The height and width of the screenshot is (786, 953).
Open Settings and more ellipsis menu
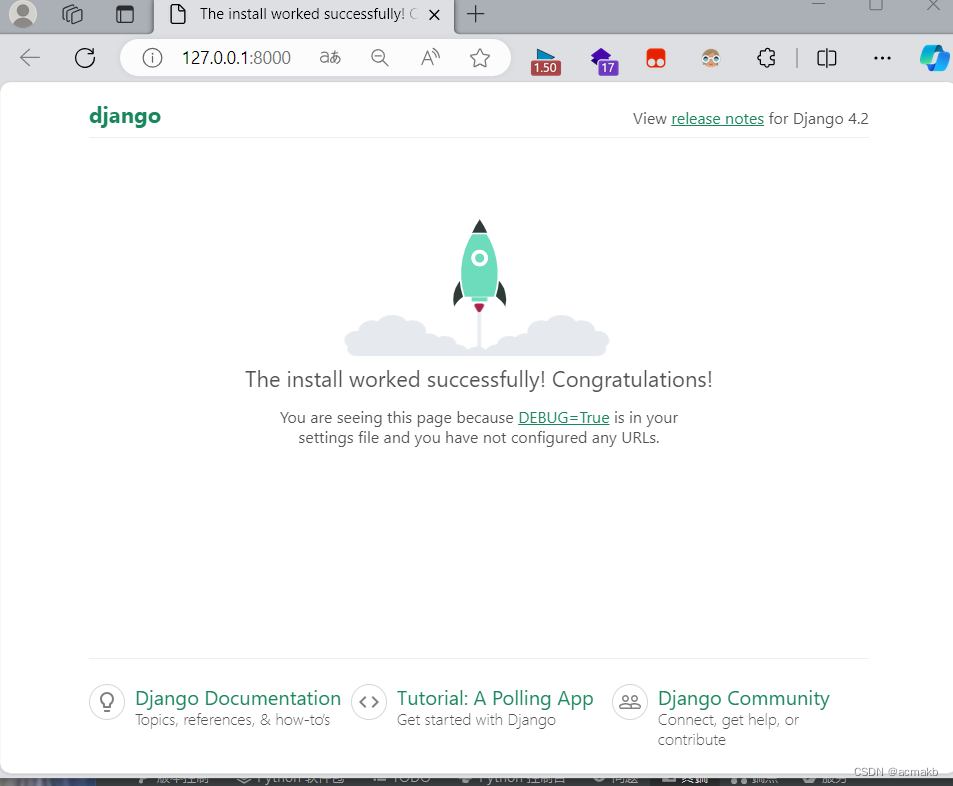882,58
